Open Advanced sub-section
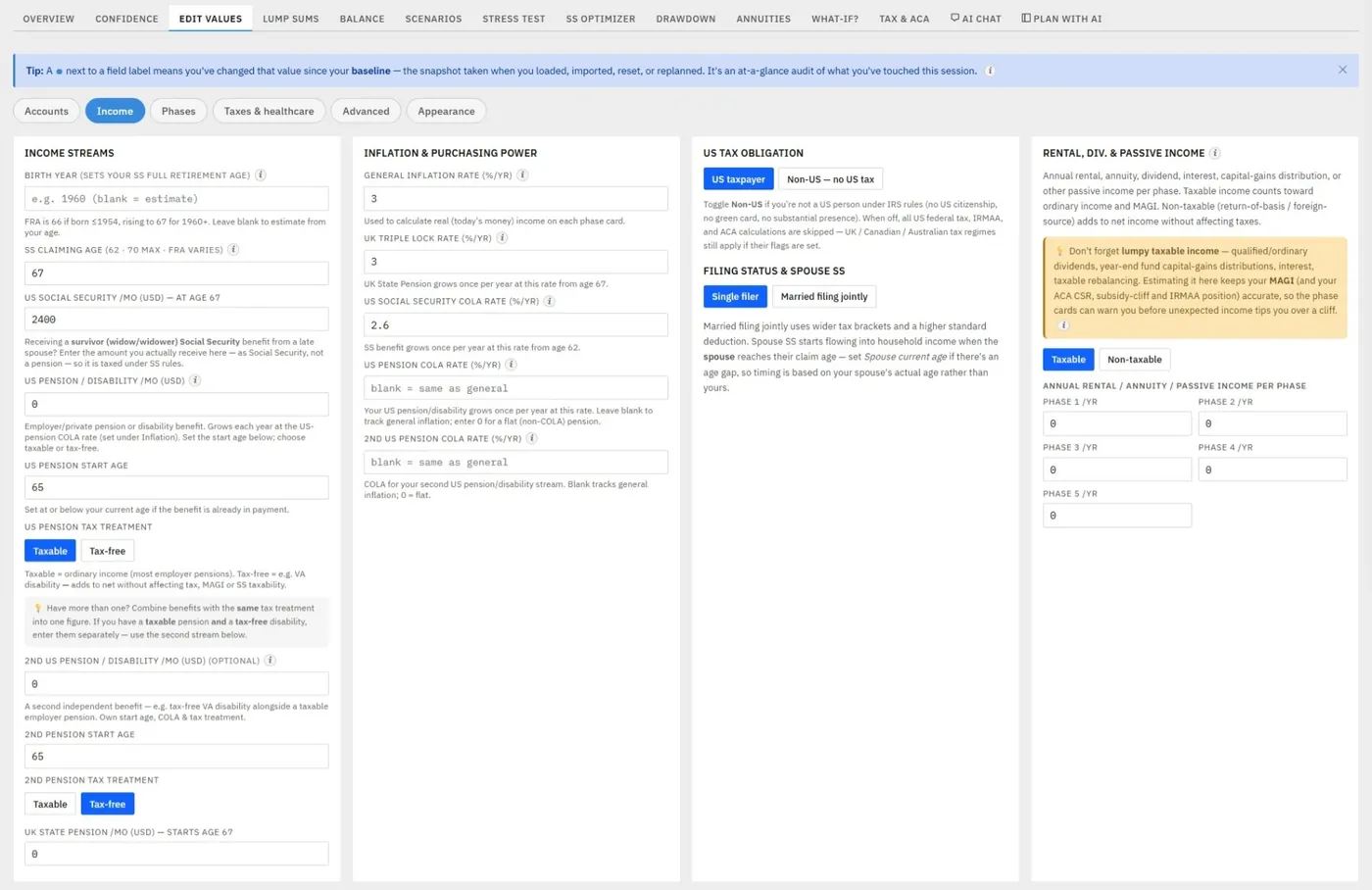 pyautogui.click(x=366, y=111)
